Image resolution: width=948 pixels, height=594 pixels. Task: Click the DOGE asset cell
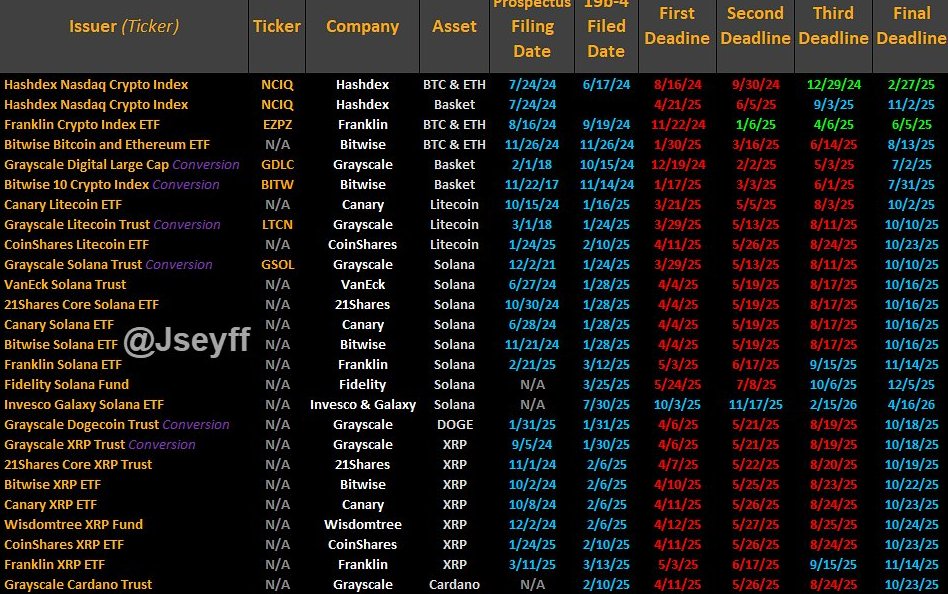pyautogui.click(x=454, y=425)
